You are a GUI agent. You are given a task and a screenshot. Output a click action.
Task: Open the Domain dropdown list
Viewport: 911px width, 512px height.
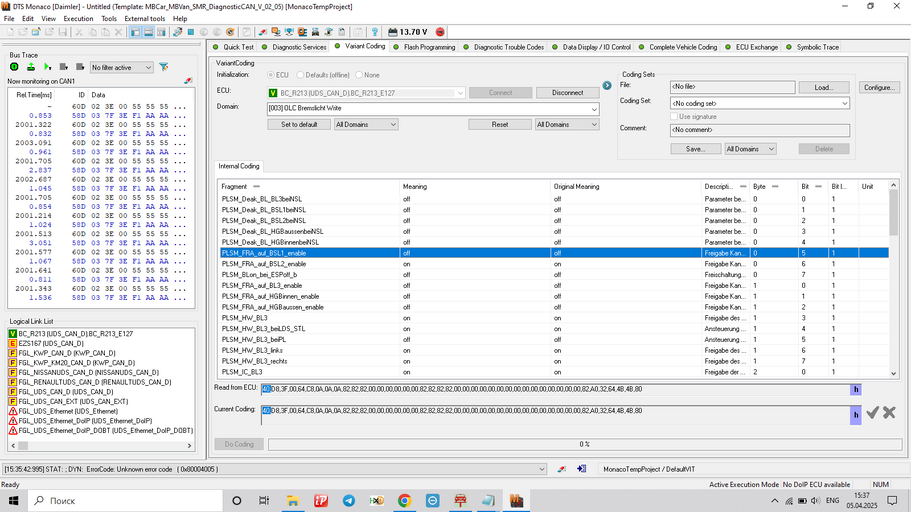[x=593, y=108]
